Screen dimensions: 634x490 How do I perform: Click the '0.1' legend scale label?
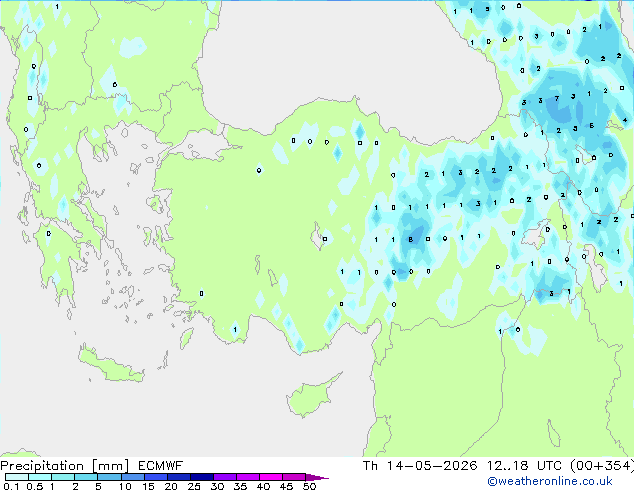11,486
